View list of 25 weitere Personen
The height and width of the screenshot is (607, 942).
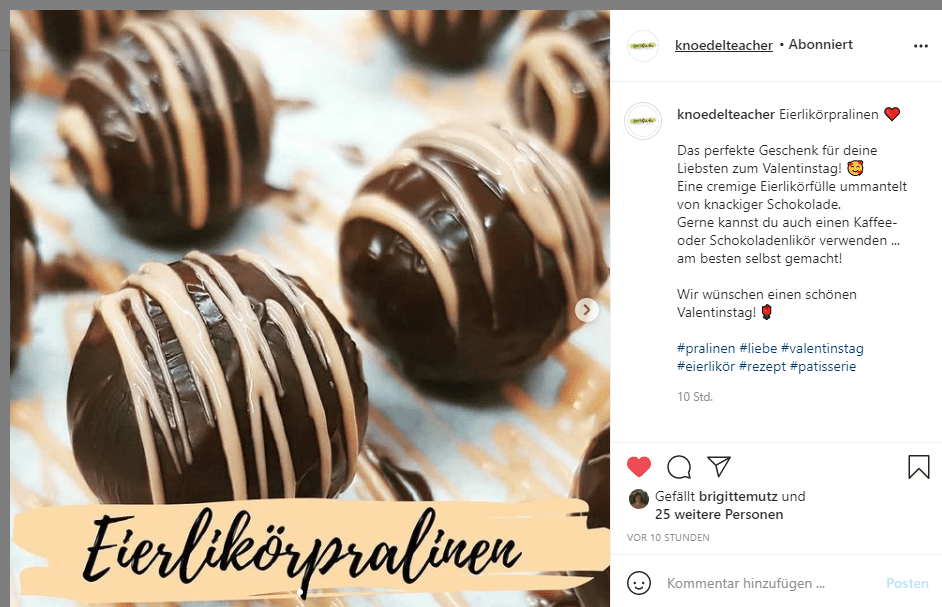pos(719,514)
